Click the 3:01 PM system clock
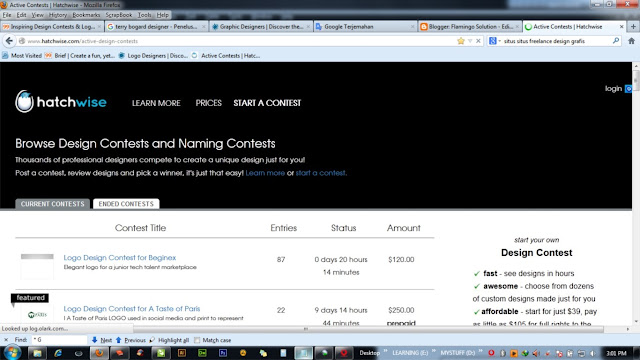640x360 pixels. tap(616, 353)
